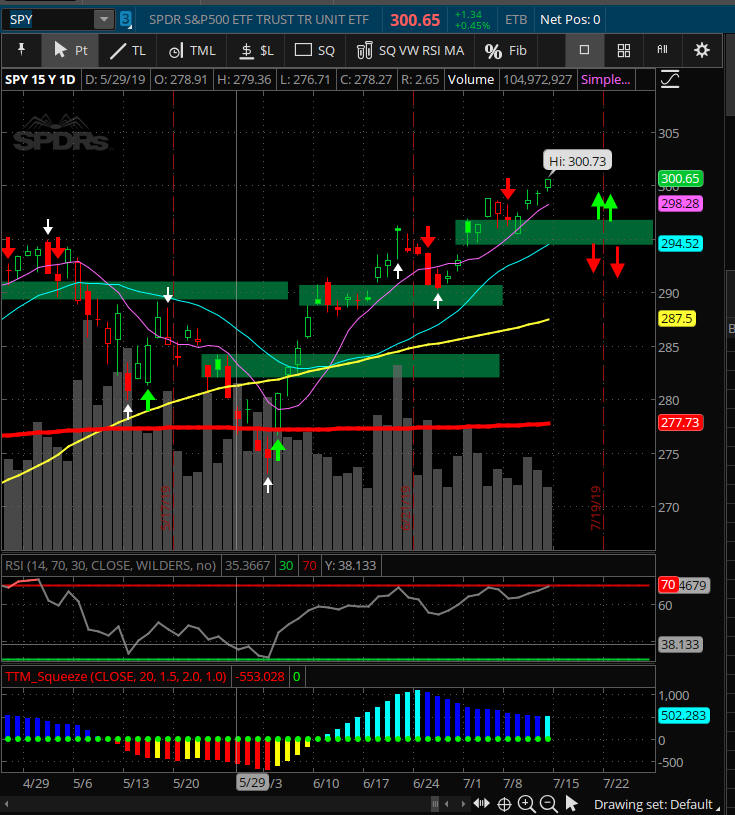735x815 pixels.
Task: Load the SQ VW RSI MA study set
Action: point(407,50)
